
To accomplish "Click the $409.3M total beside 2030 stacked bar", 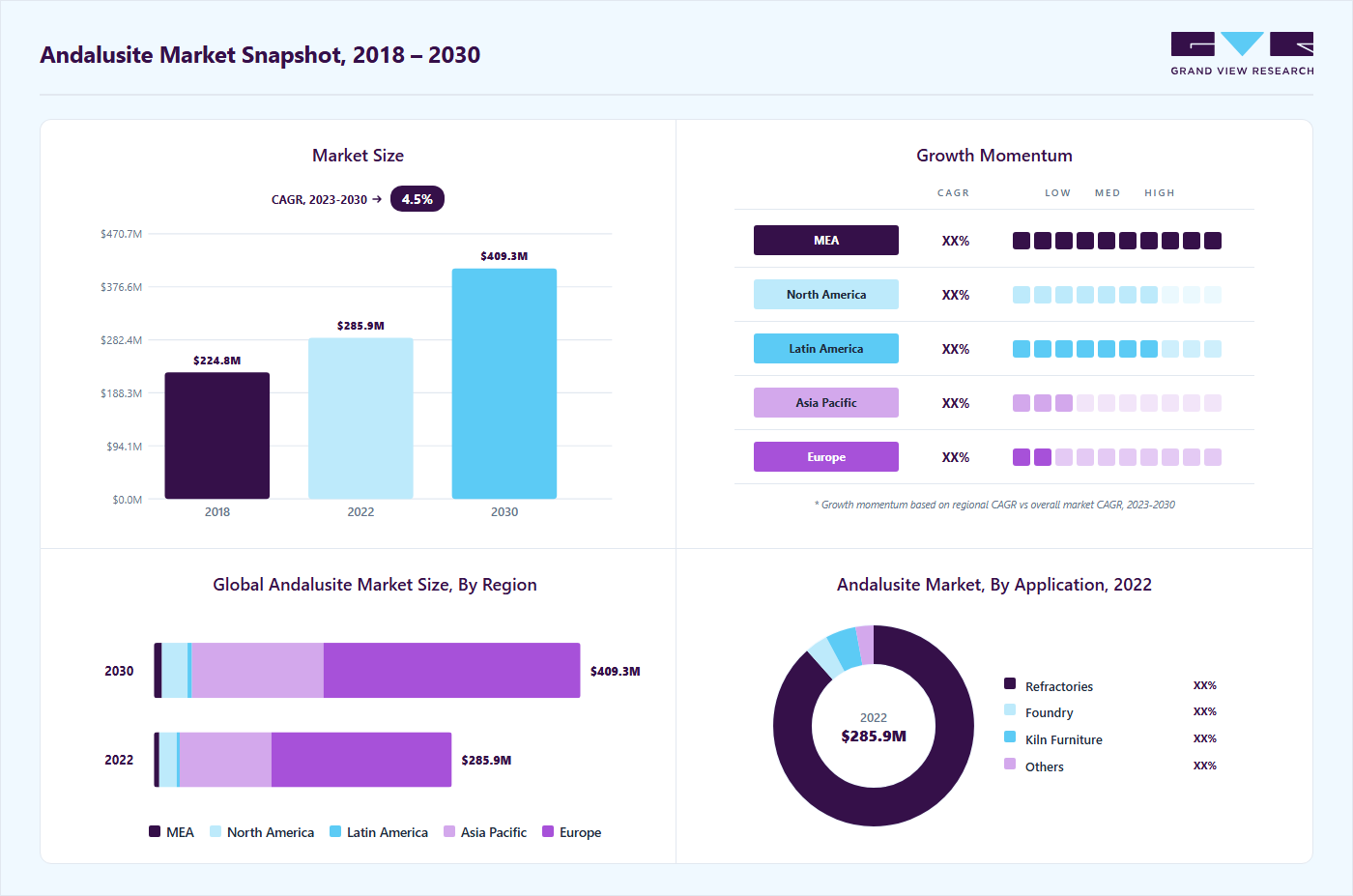I will (x=616, y=671).
